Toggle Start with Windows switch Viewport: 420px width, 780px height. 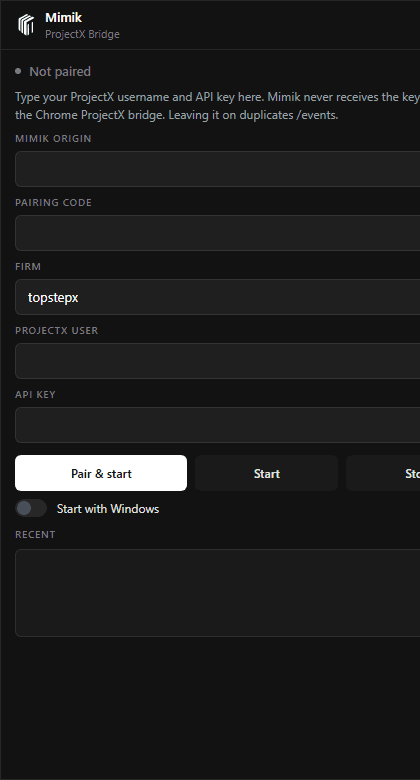31,508
